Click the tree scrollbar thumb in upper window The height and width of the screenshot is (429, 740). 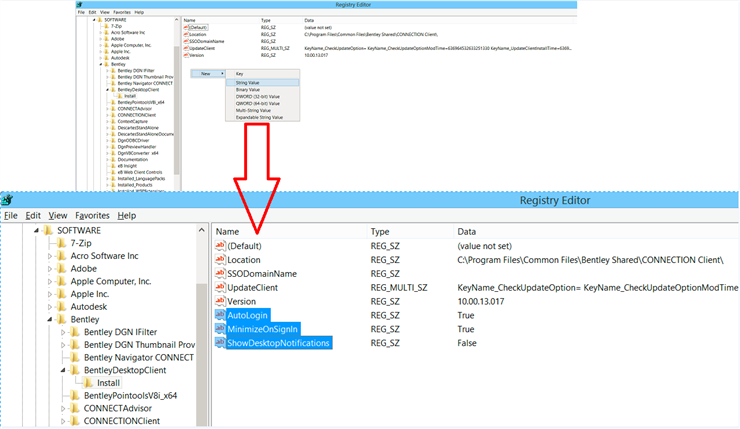[177, 109]
